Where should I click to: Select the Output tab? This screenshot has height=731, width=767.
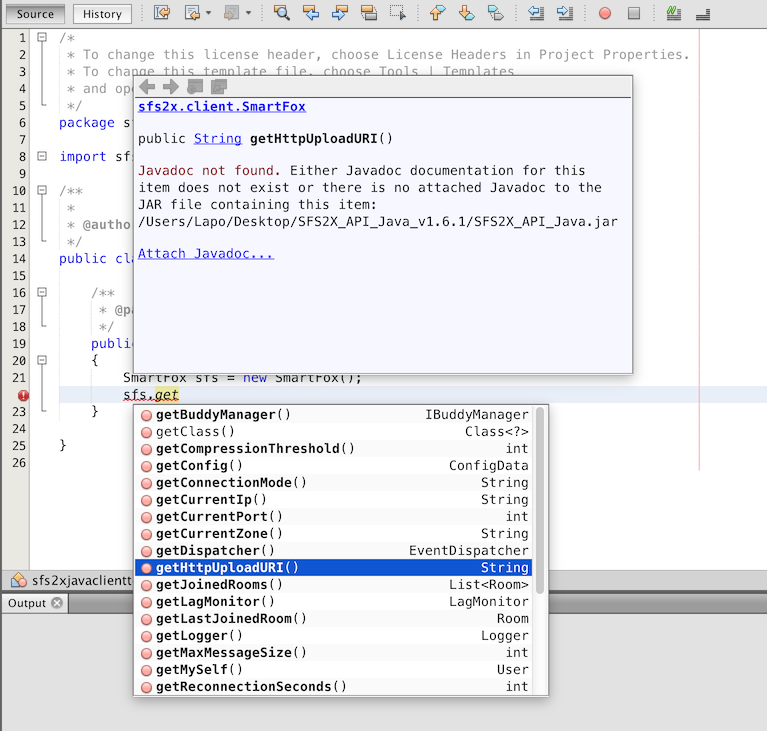pos(27,603)
